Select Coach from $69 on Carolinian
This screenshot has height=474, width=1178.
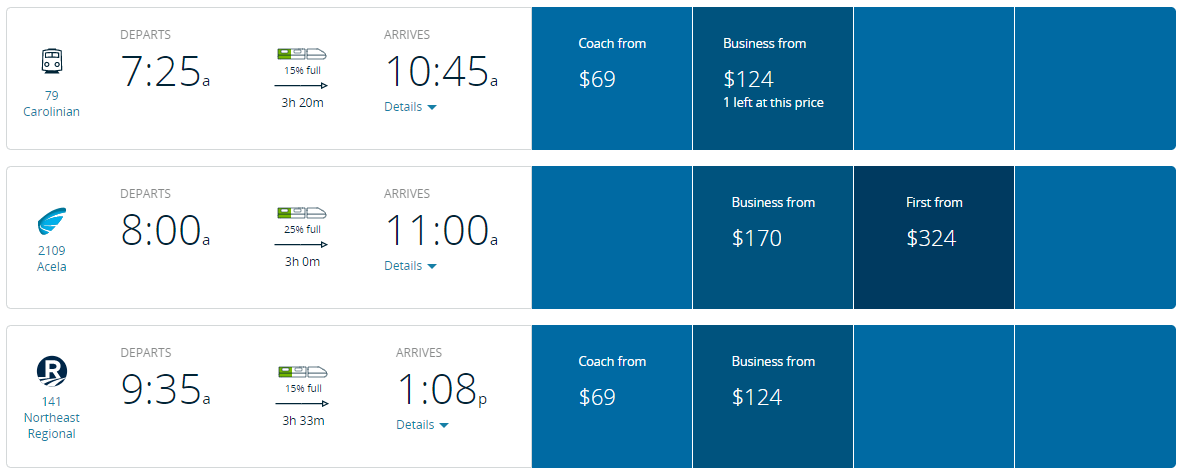point(612,79)
